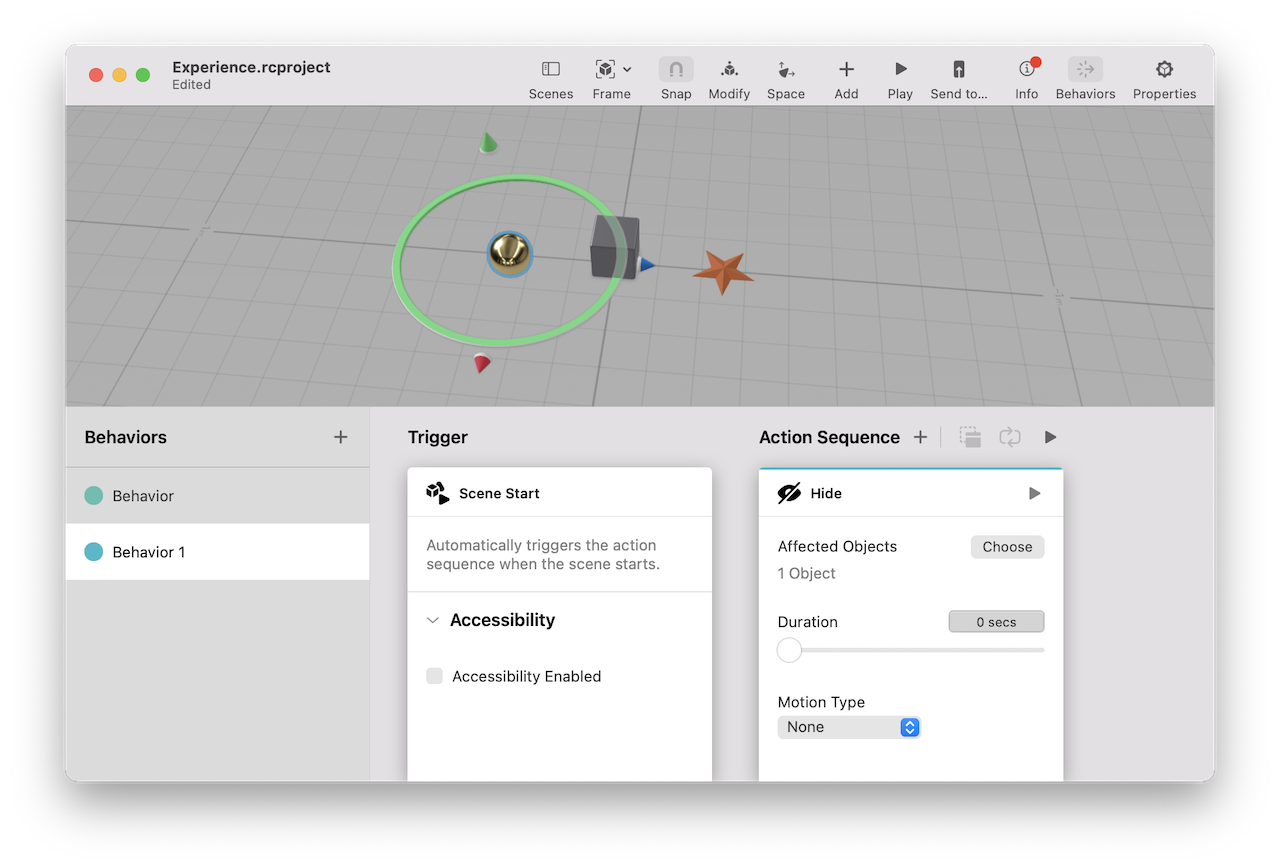Play the entire Action Sequence
Screen dimensions: 1280x868
click(1050, 437)
